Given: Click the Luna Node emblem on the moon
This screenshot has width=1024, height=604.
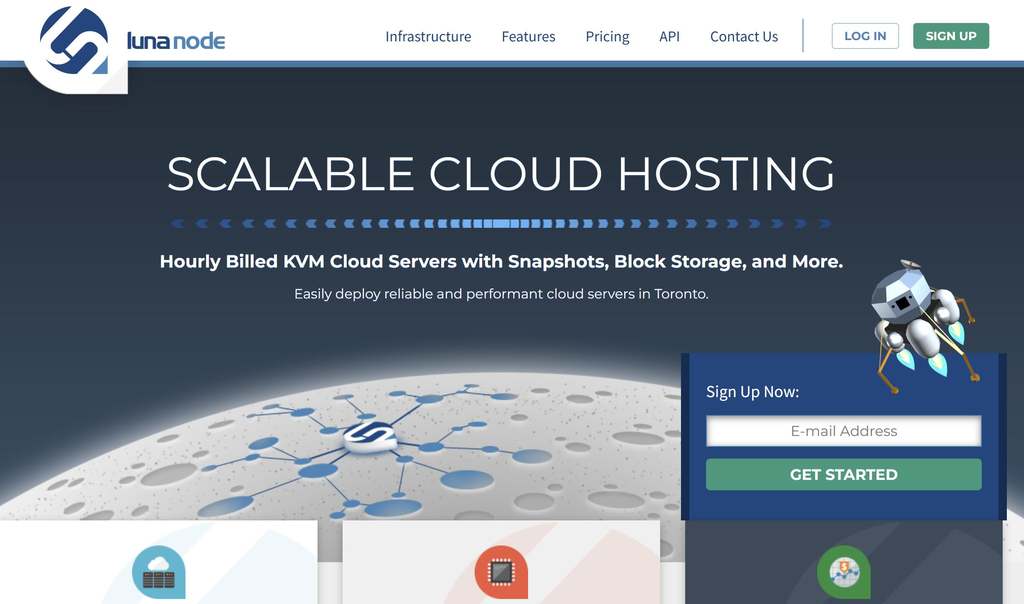Looking at the screenshot, I should (370, 436).
